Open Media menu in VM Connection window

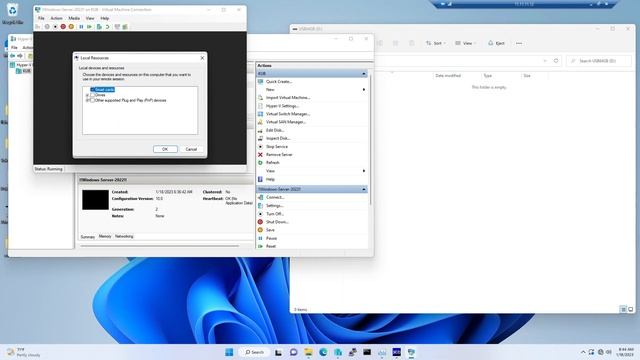(x=74, y=18)
